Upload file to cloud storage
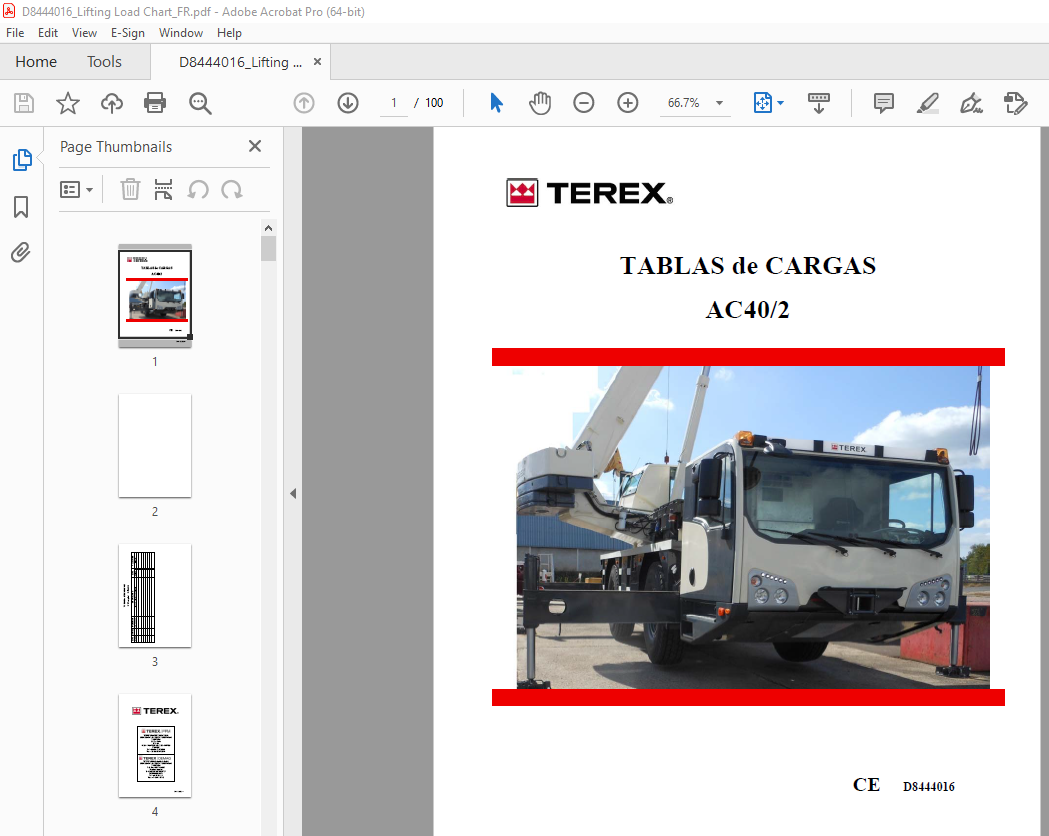 tap(112, 103)
